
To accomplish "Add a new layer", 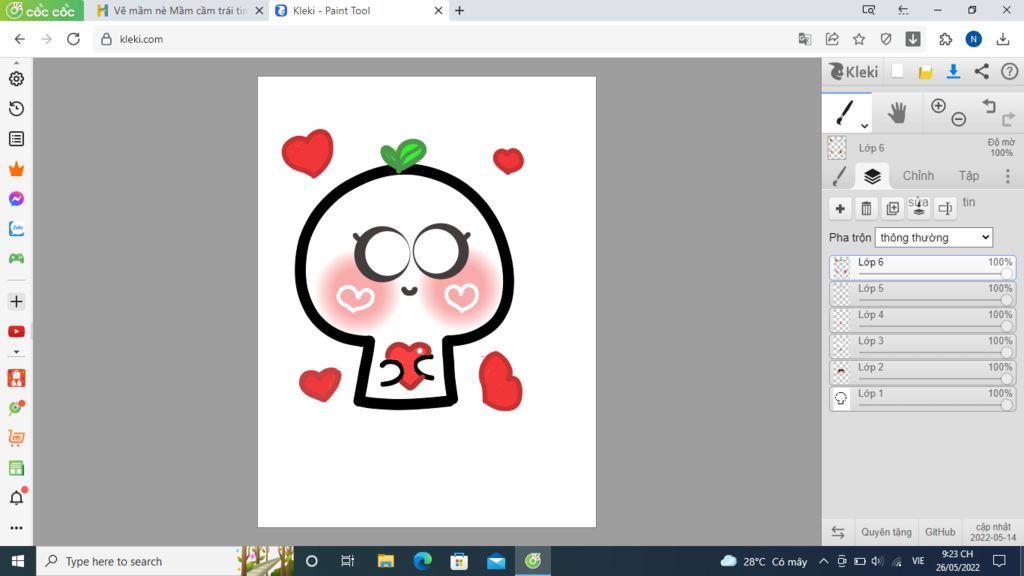I will [x=840, y=209].
